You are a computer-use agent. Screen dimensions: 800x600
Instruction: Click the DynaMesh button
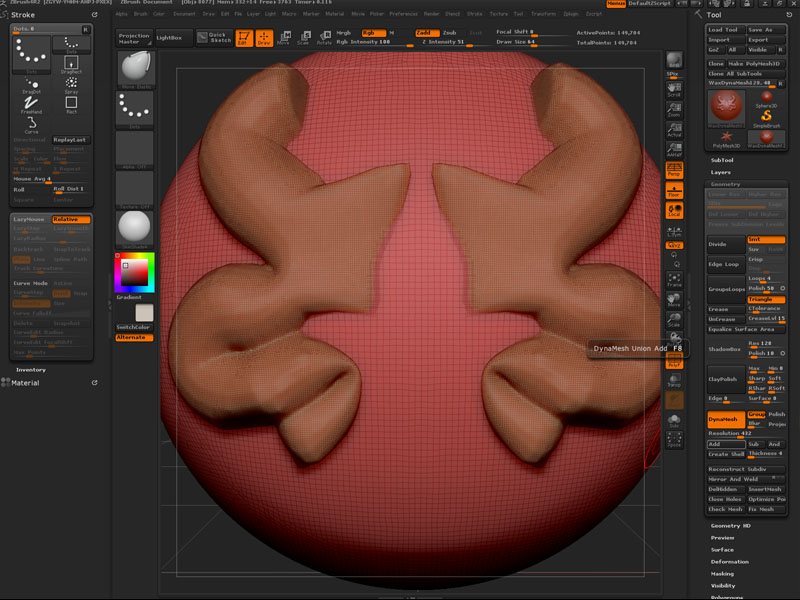[726, 419]
